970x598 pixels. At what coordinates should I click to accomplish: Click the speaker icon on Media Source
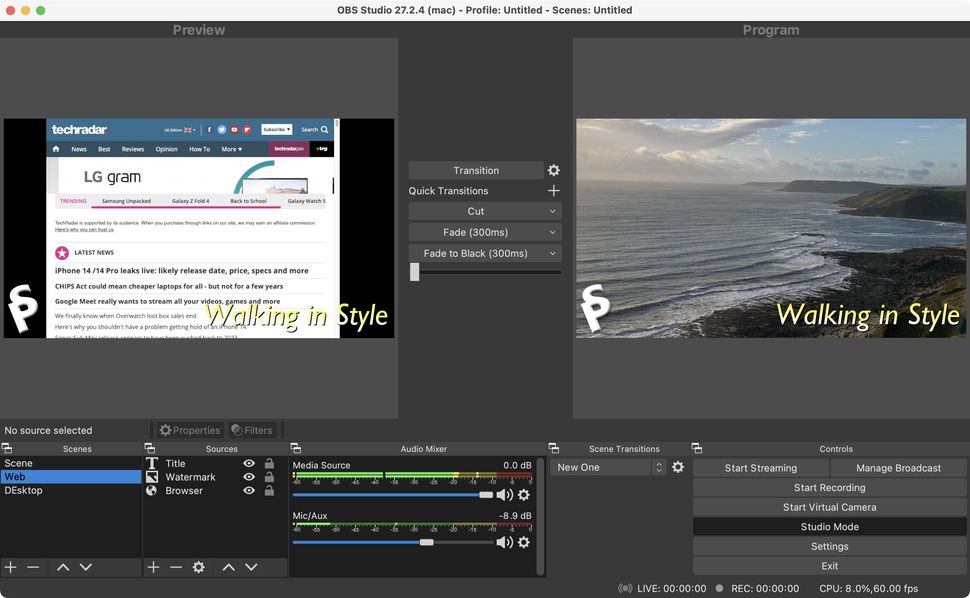[505, 494]
